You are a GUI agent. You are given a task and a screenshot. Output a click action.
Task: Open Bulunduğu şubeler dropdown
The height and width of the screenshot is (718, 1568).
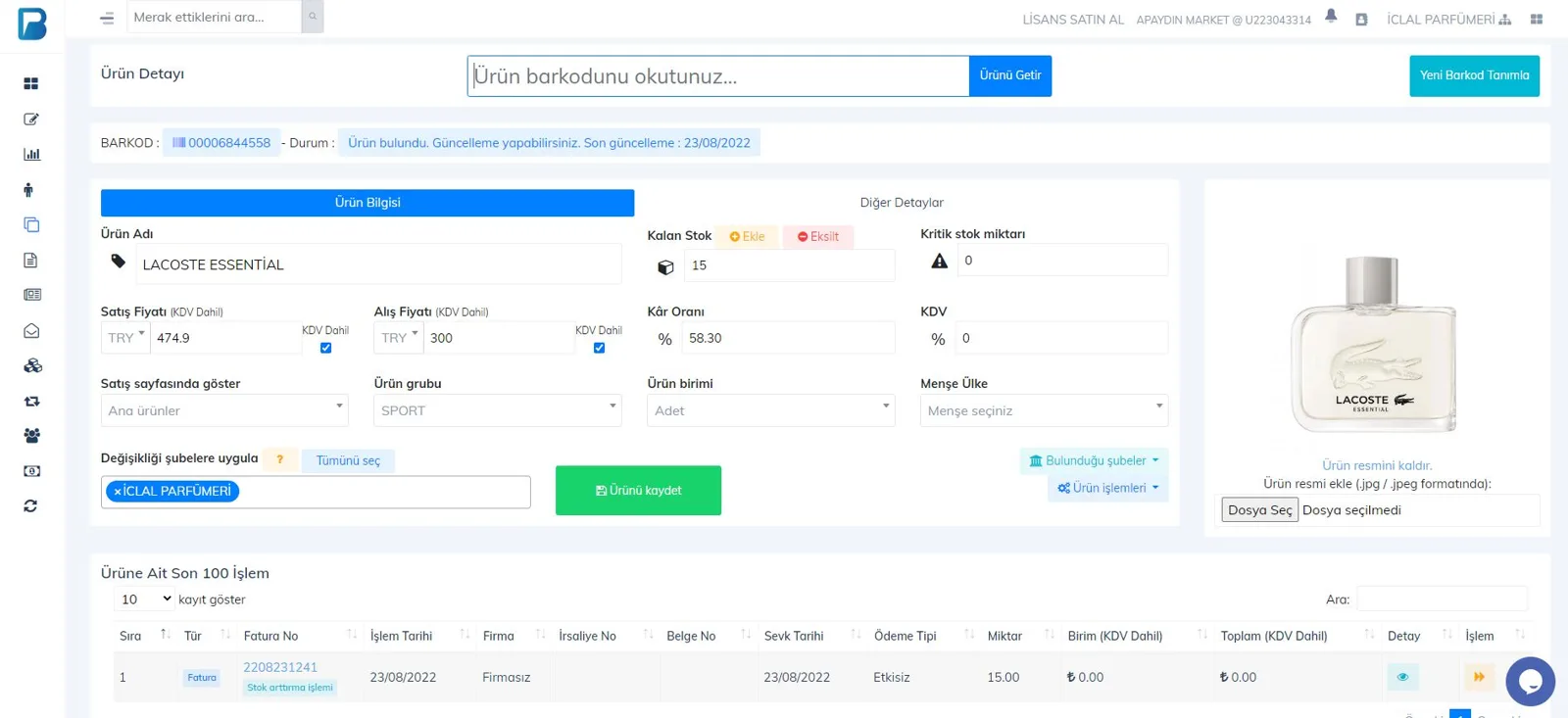1094,460
